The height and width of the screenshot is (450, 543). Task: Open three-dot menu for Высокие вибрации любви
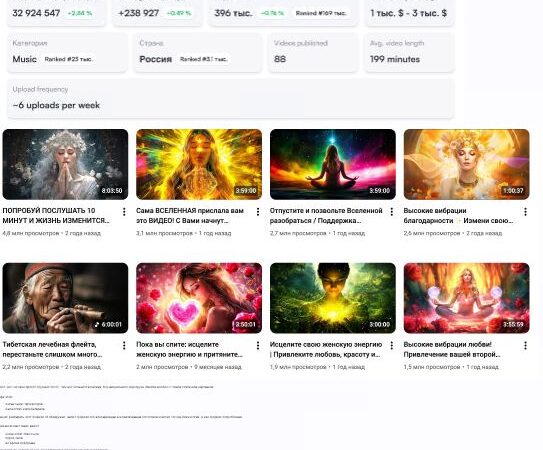[525, 345]
